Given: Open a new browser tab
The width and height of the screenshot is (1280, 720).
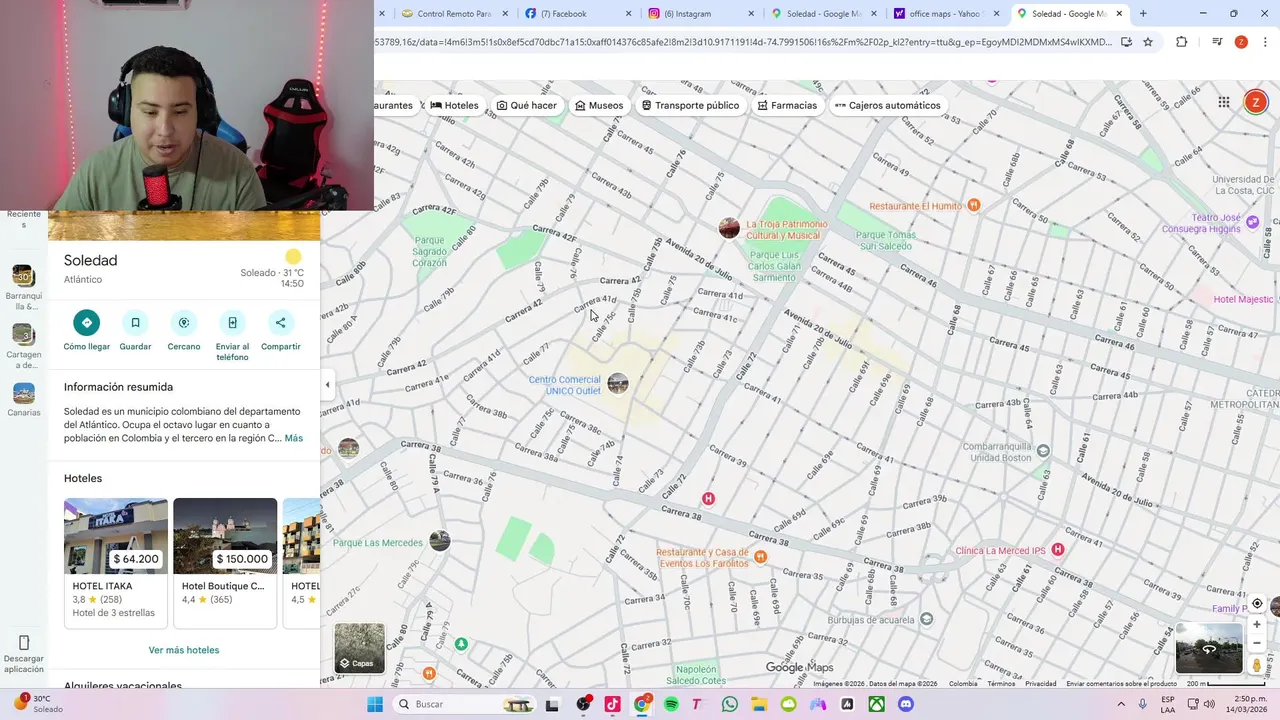Looking at the screenshot, I should (x=1143, y=14).
